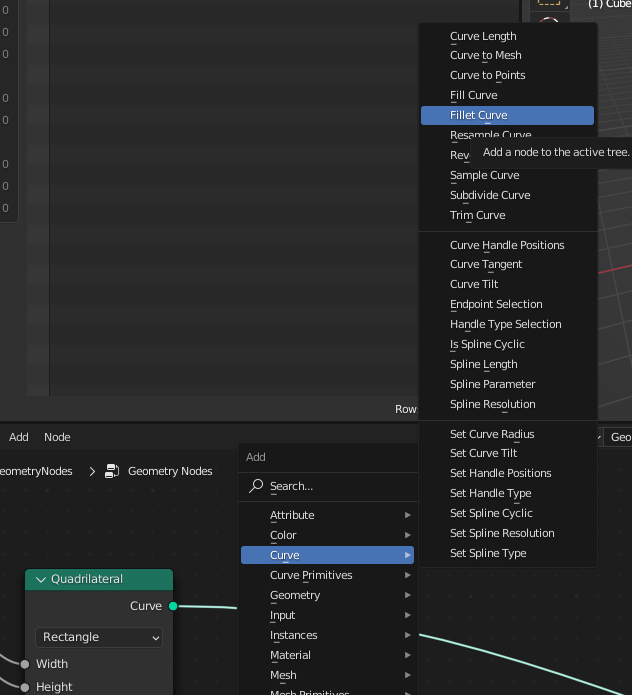632x695 pixels.
Task: Expand the Mesh submenu
Action: [327, 675]
